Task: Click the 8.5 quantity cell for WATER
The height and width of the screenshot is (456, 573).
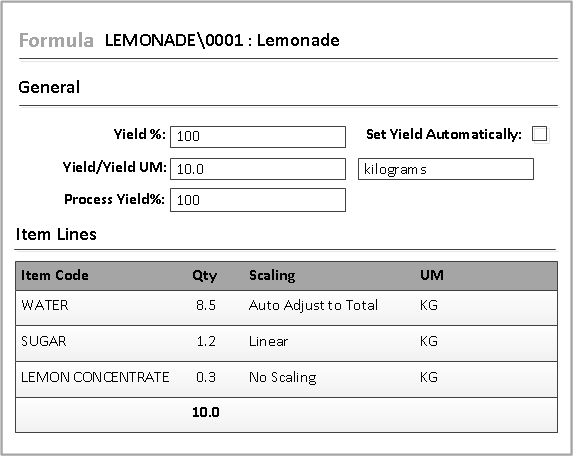Action: [206, 305]
